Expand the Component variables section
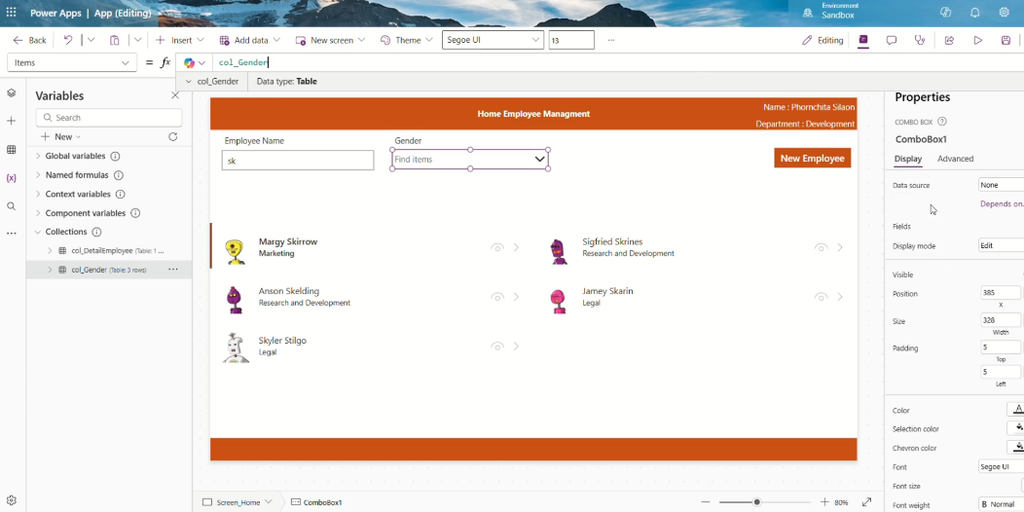 37,213
